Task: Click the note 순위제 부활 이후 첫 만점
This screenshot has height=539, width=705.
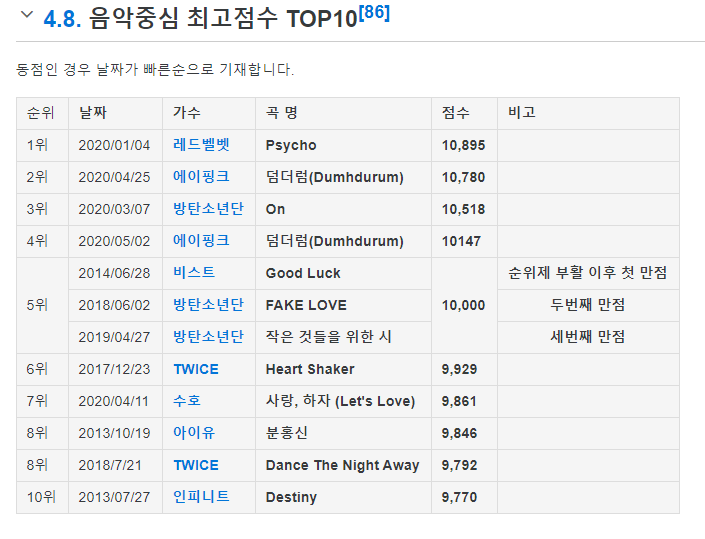Action: click(588, 272)
